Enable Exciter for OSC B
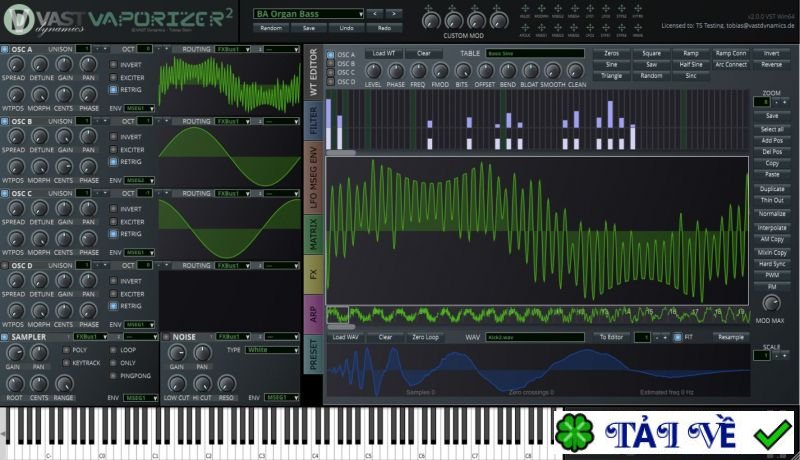Screen dimensions: 800x460 coord(113,149)
